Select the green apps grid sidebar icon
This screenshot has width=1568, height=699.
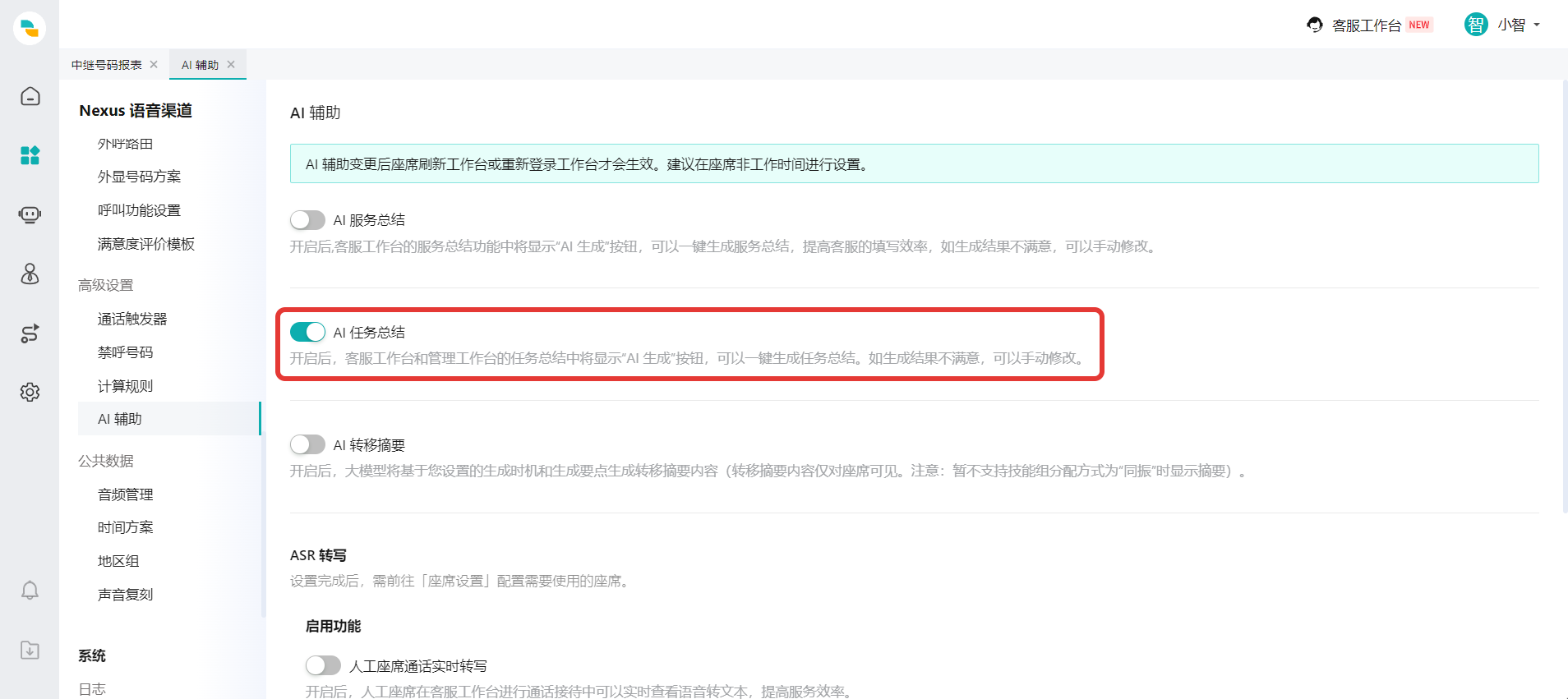pos(30,155)
